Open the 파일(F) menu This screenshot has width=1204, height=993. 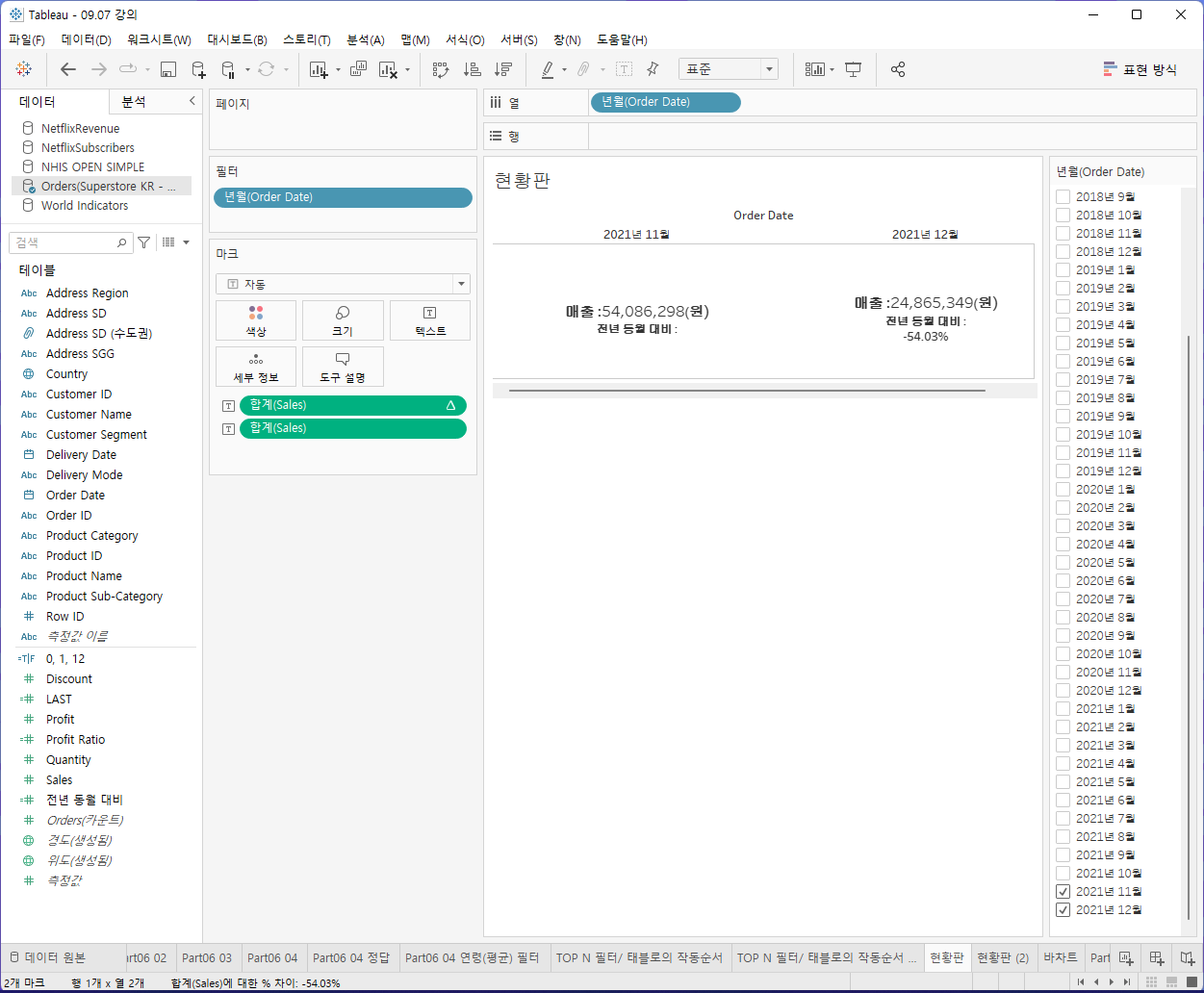tap(27, 39)
